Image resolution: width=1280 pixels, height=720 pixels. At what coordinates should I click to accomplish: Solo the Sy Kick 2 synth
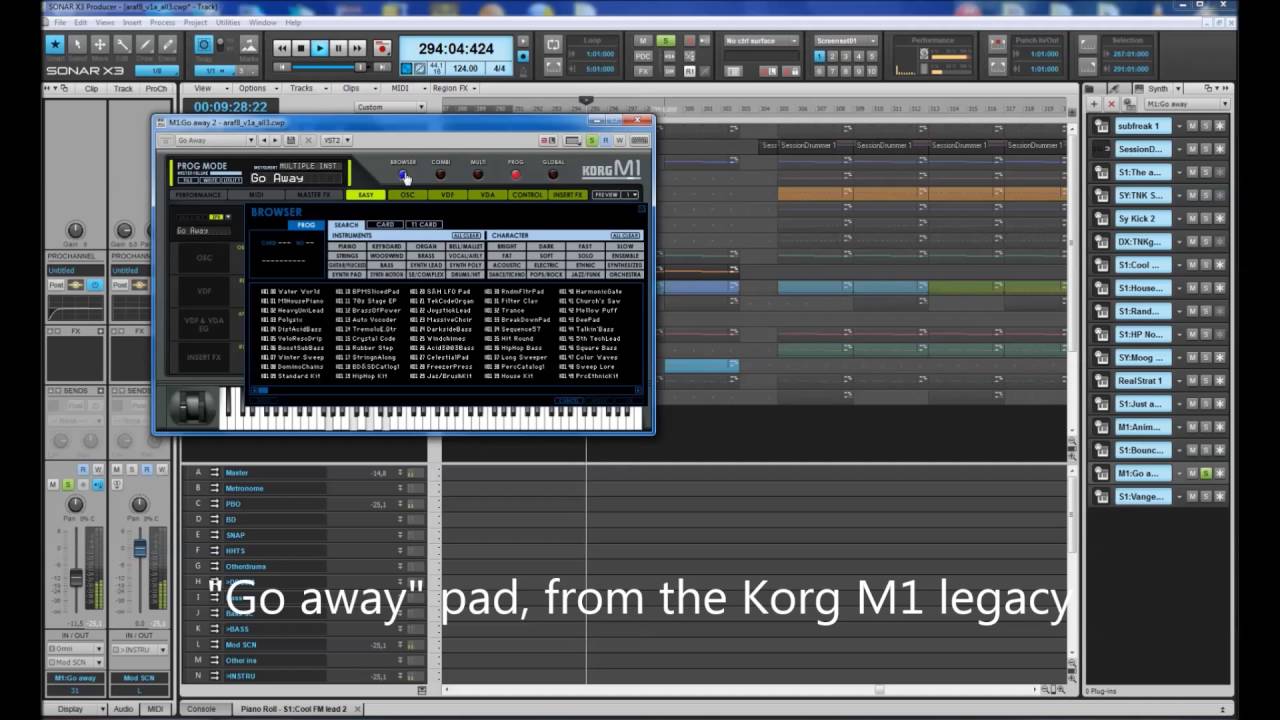(1205, 218)
